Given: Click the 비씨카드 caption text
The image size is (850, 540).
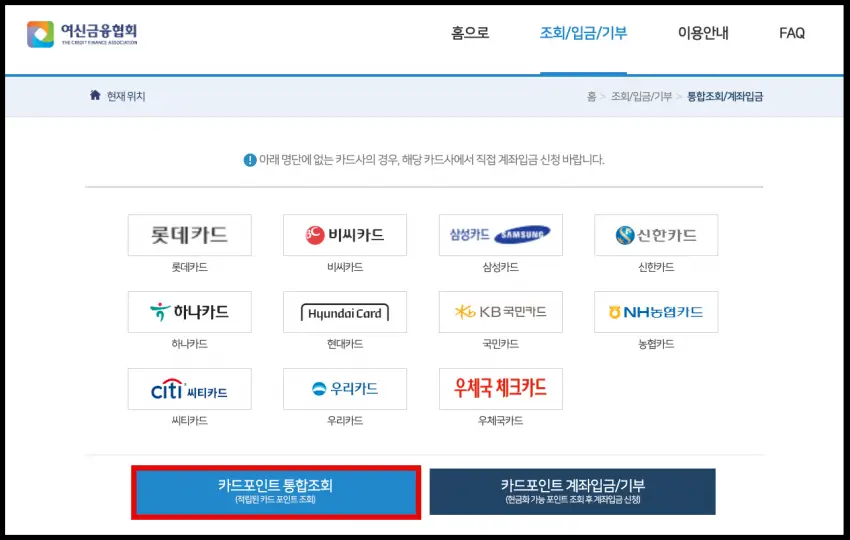Looking at the screenshot, I should coord(345,267).
